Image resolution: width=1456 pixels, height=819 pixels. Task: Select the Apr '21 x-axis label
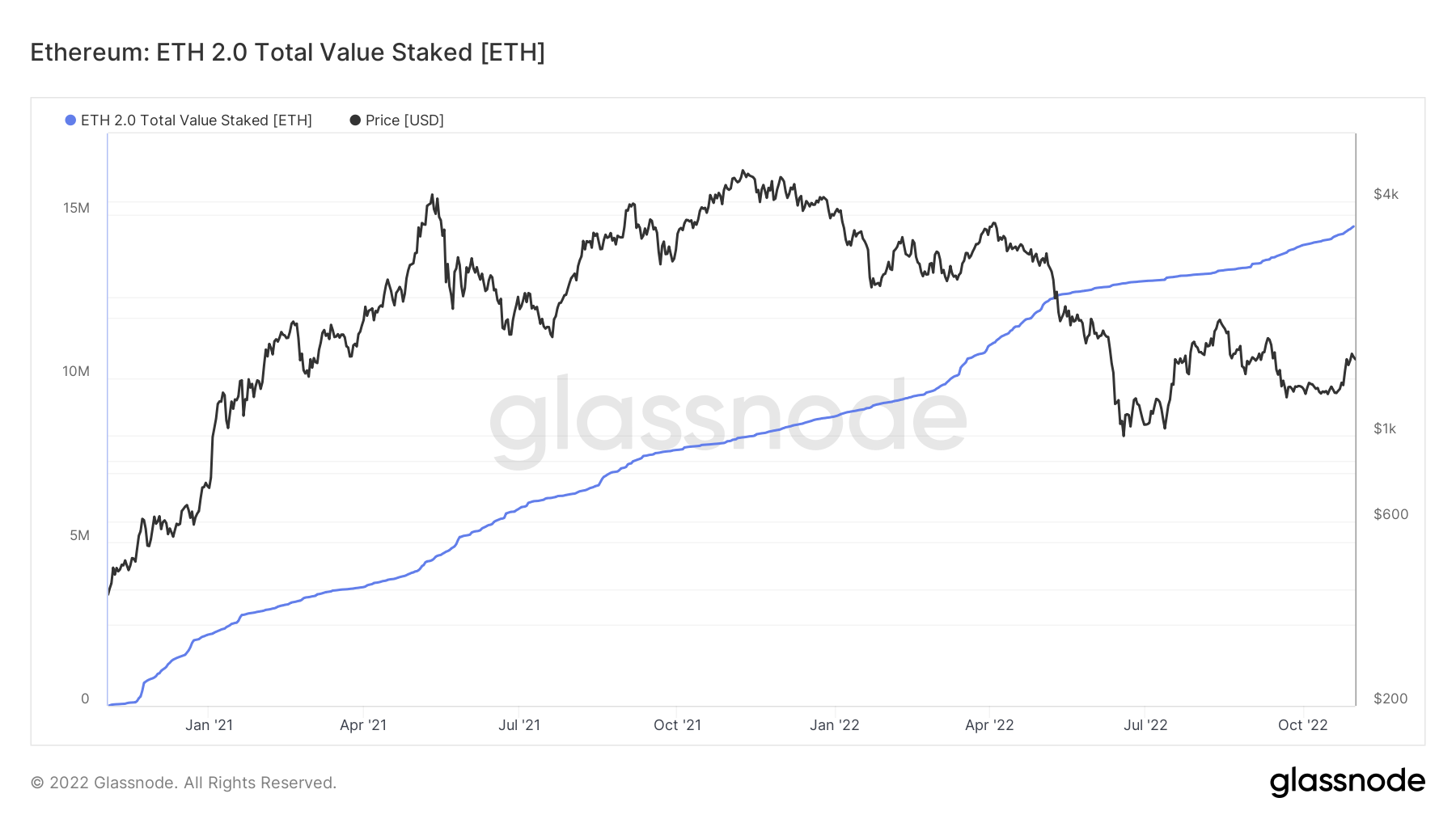[x=363, y=725]
